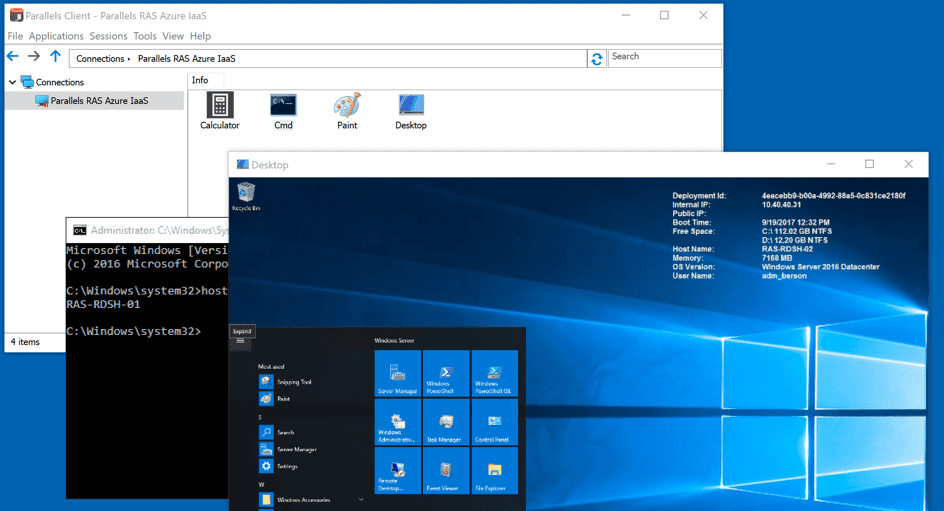944x511 pixels.
Task: Go back using the Parallels Client back arrow
Action: (x=13, y=57)
